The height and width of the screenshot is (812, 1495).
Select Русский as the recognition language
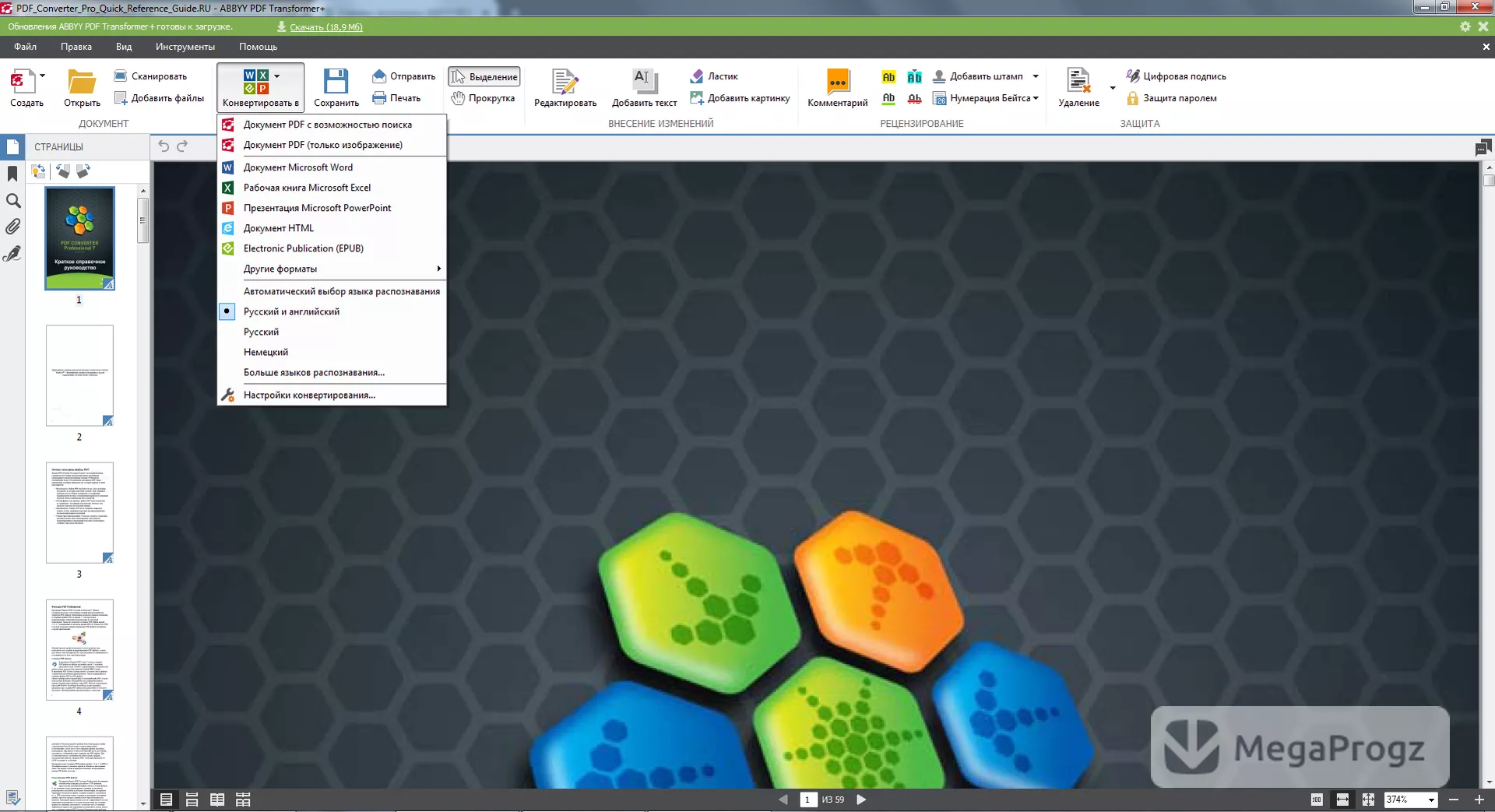point(332,332)
